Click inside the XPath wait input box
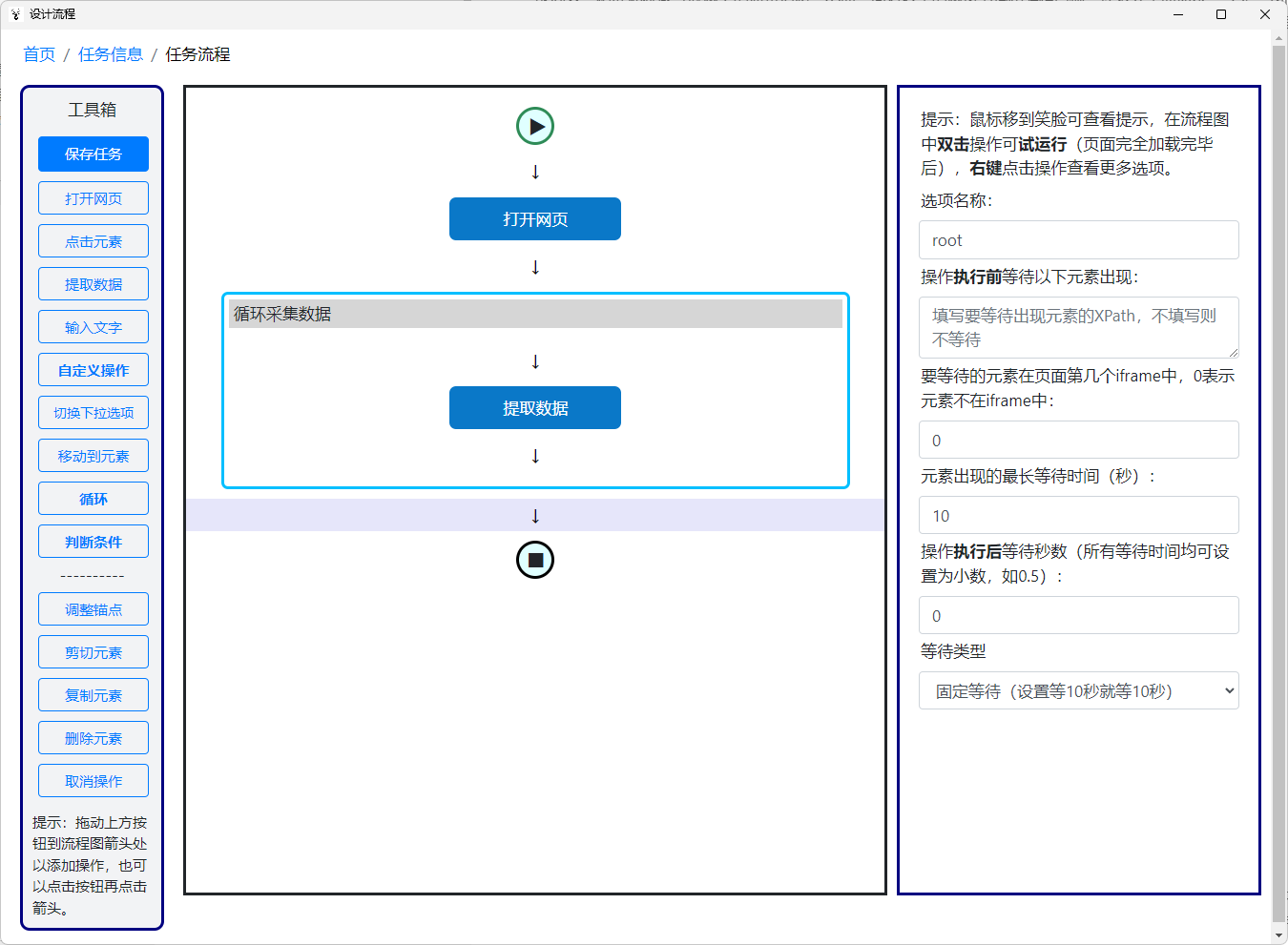Image resolution: width=1288 pixels, height=945 pixels. click(1078, 328)
